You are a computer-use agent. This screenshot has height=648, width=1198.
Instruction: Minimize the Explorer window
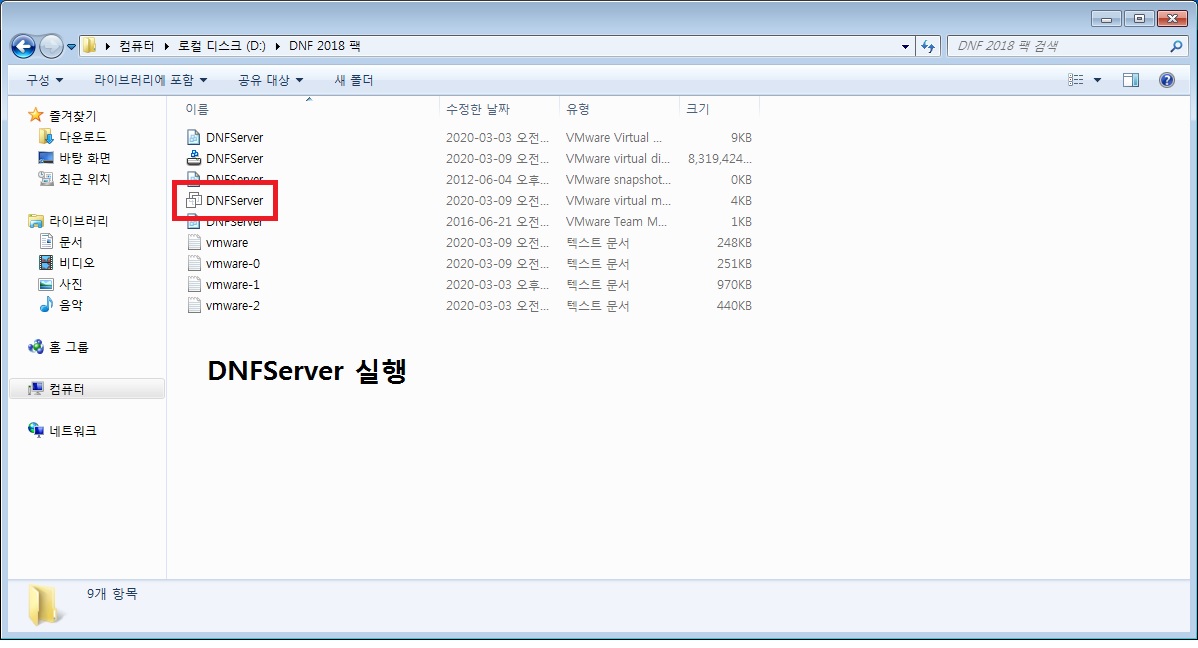1106,18
